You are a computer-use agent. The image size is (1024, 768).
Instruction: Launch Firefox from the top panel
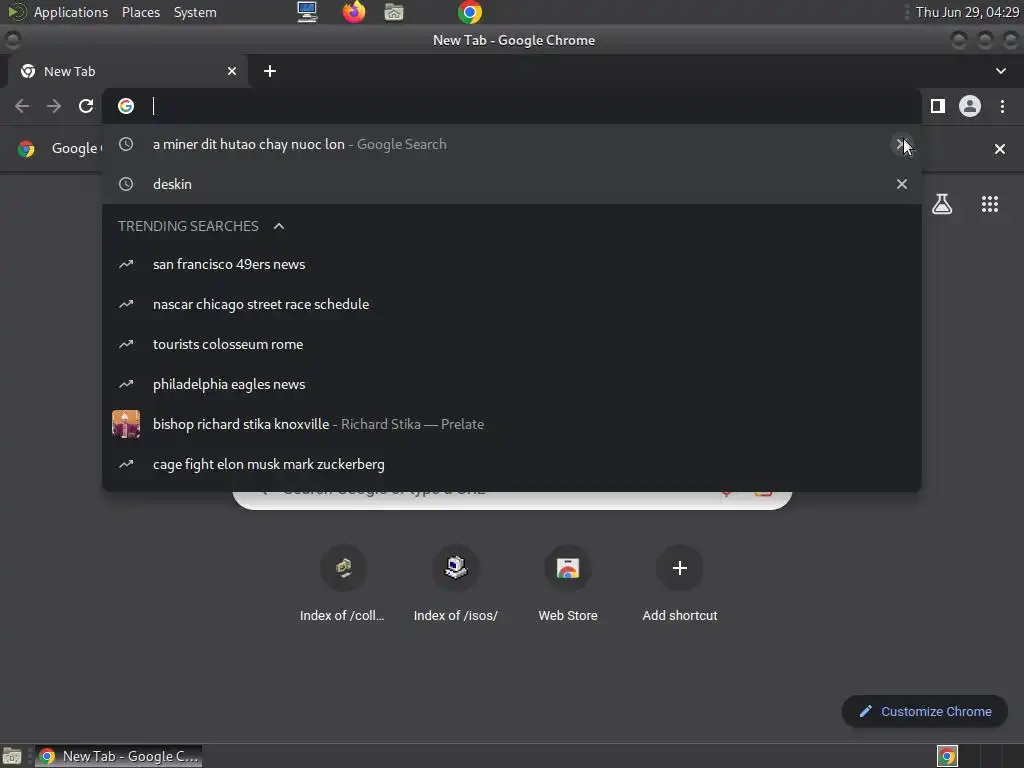click(x=354, y=12)
